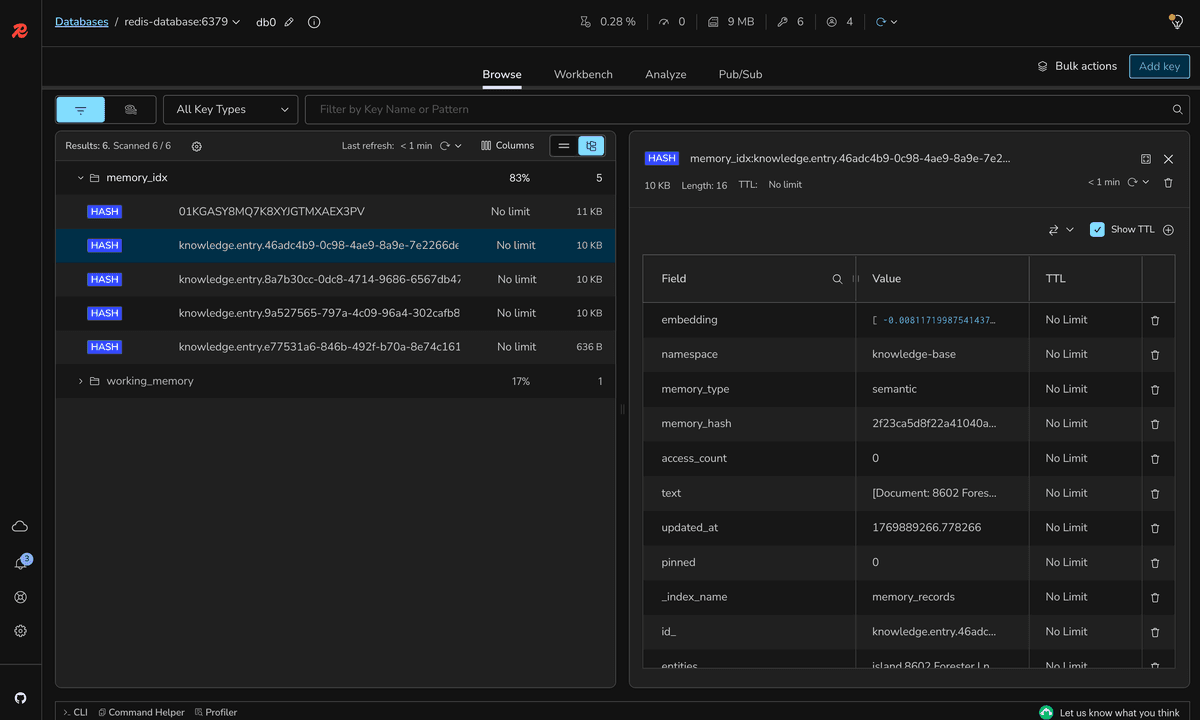Image resolution: width=1200 pixels, height=720 pixels.
Task: Add a new field with the plus icon
Action: pyautogui.click(x=1168, y=229)
